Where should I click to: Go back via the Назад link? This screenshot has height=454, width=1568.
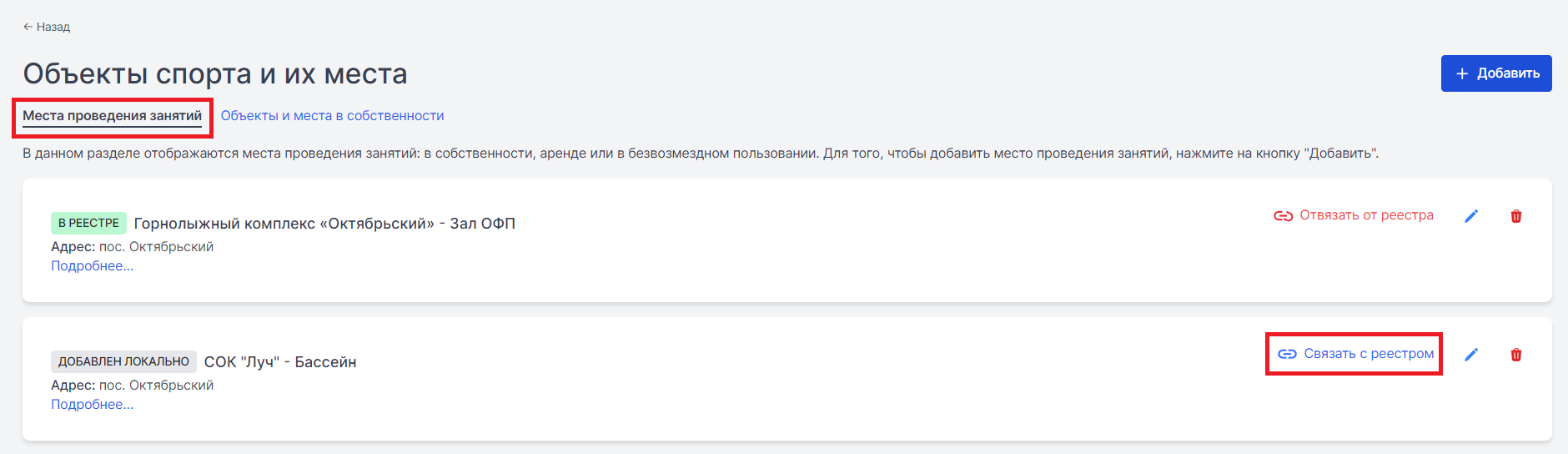pos(47,27)
